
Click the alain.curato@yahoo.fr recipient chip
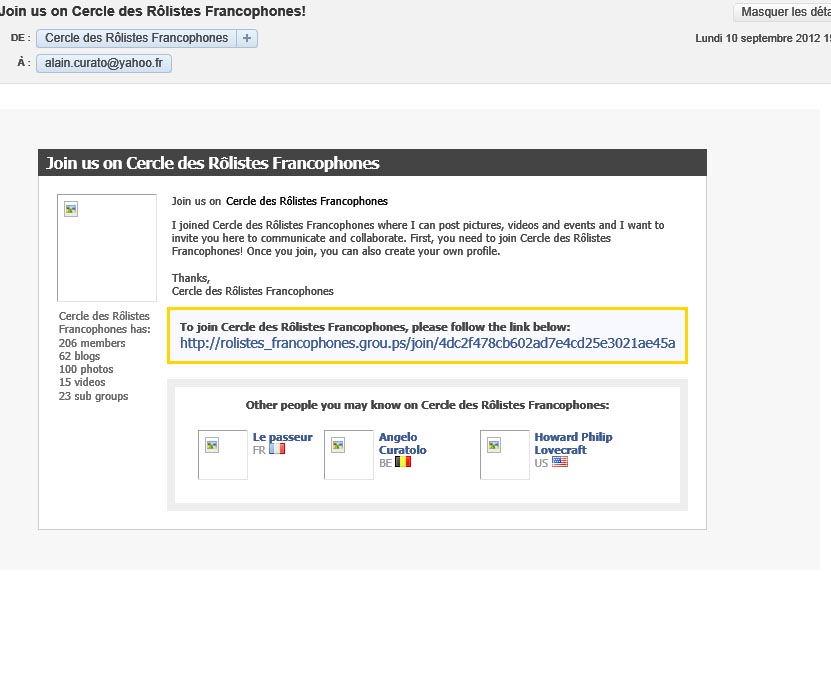click(x=104, y=63)
